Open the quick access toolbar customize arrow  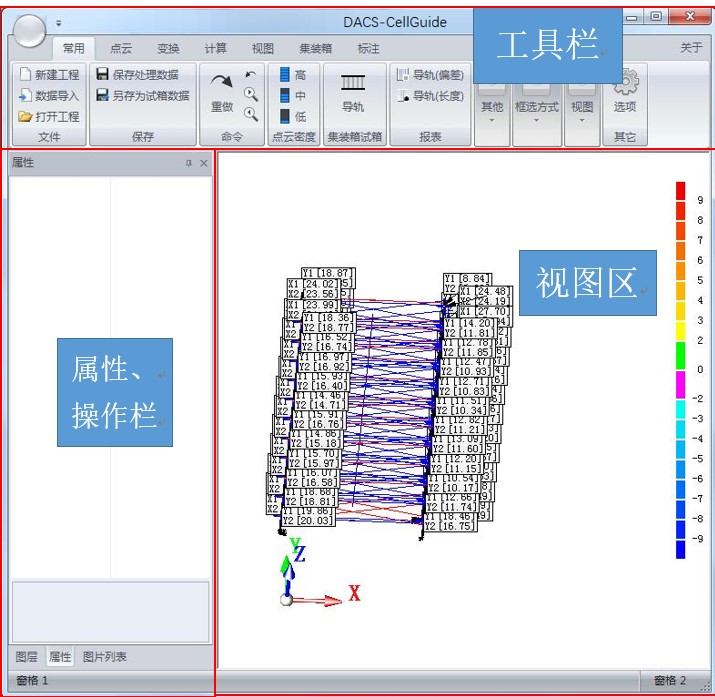[58, 23]
